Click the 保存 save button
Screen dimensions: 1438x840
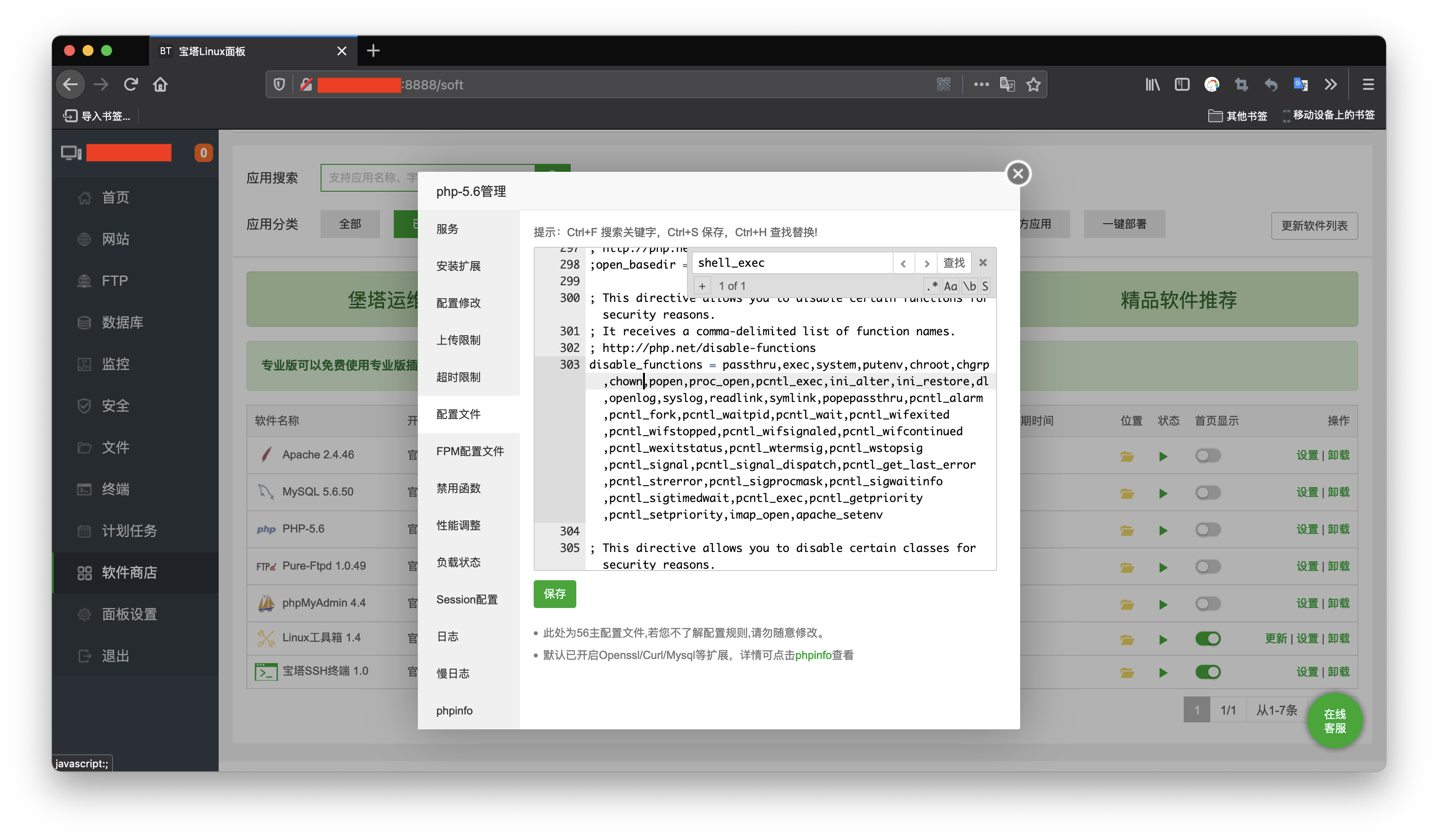(x=554, y=594)
